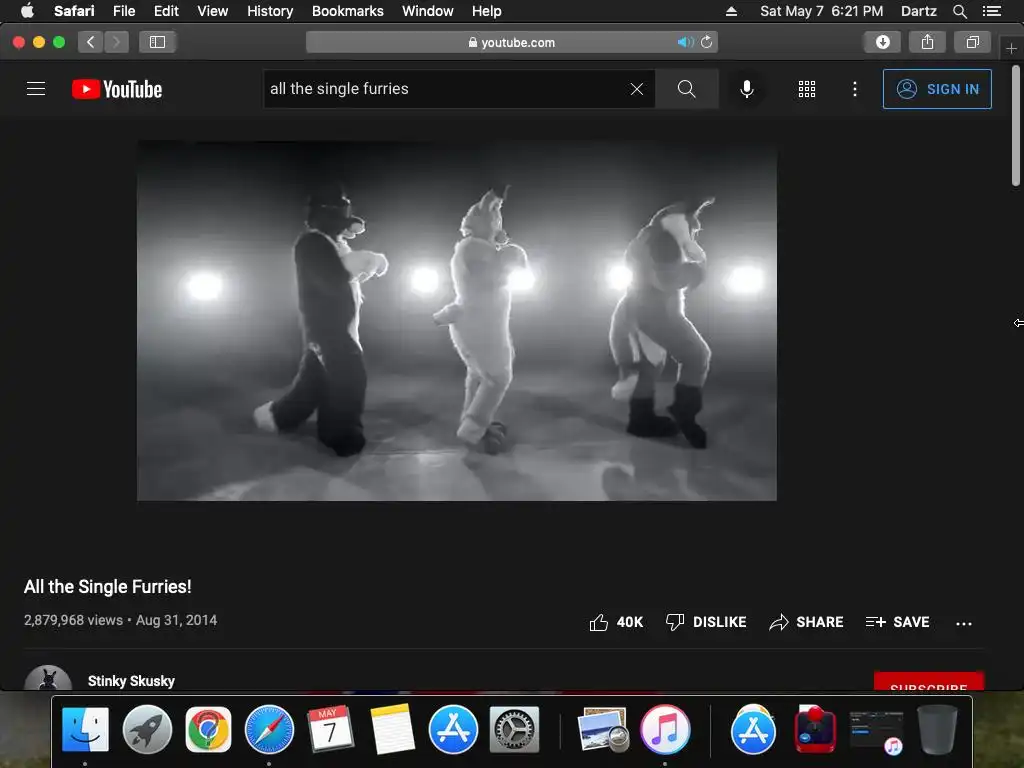1024x768 pixels.
Task: Open the Edit menu
Action: tap(166, 11)
